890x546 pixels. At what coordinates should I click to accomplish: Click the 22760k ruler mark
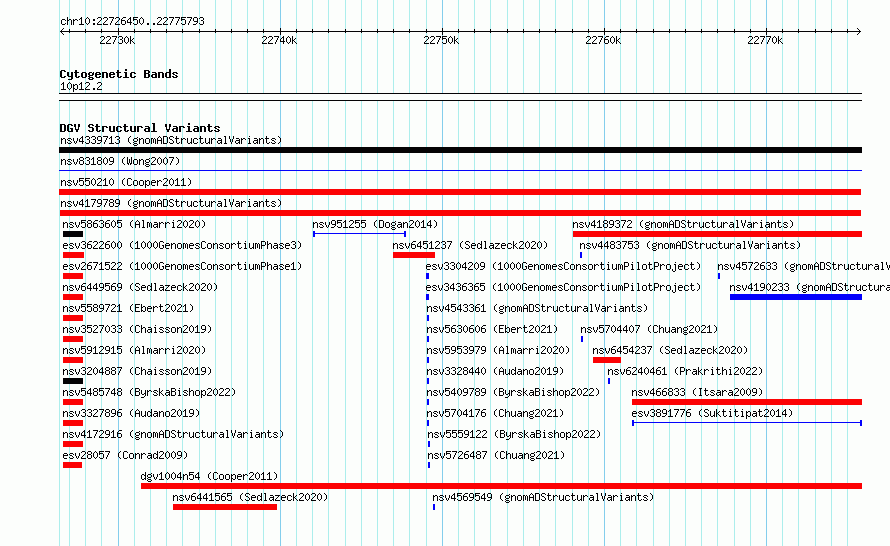pos(603,40)
